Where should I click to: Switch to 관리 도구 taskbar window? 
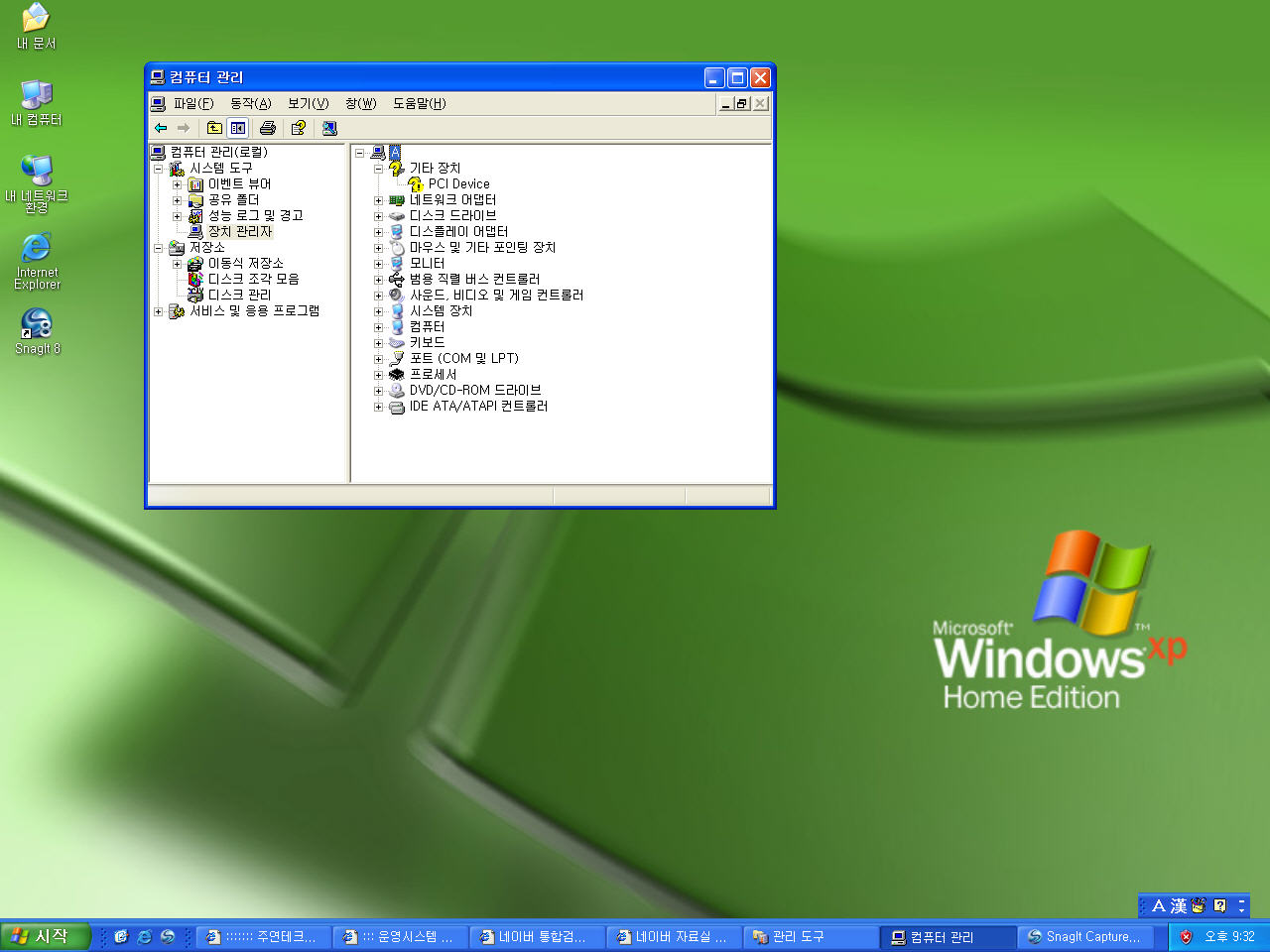tap(810, 936)
